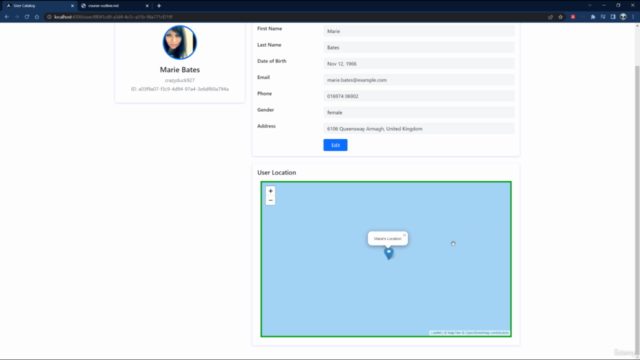The height and width of the screenshot is (360, 640).
Task: Select the Marie Bates name heading
Action: (x=180, y=70)
